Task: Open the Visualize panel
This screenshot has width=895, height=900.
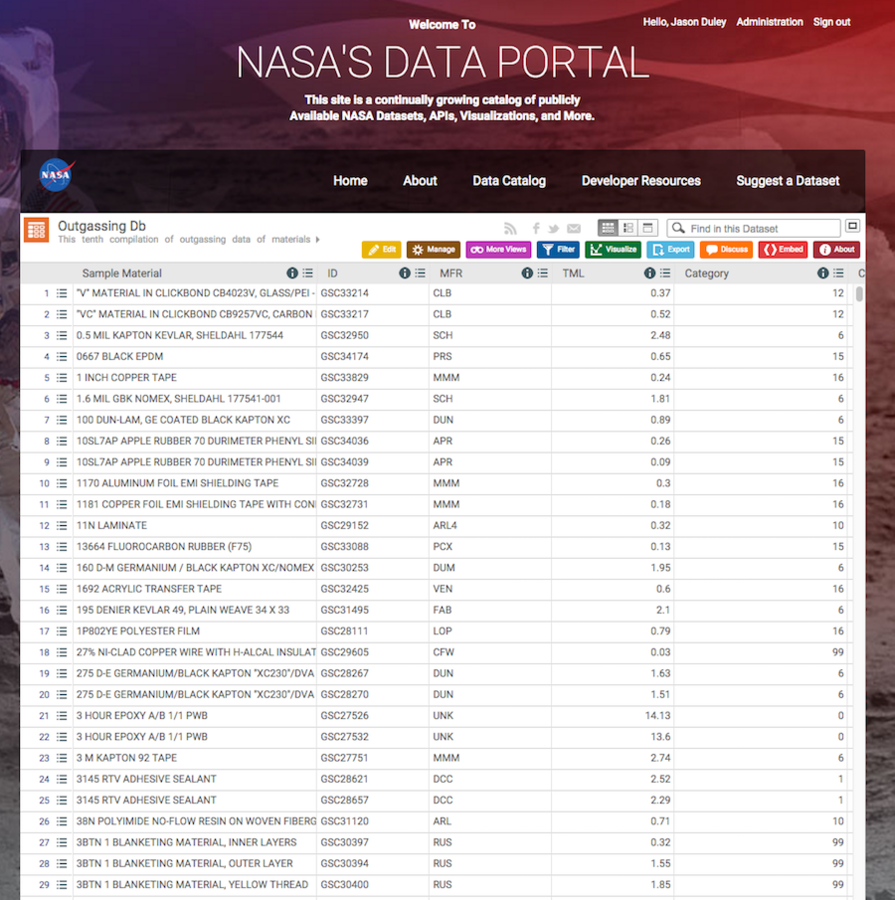Action: tap(613, 250)
